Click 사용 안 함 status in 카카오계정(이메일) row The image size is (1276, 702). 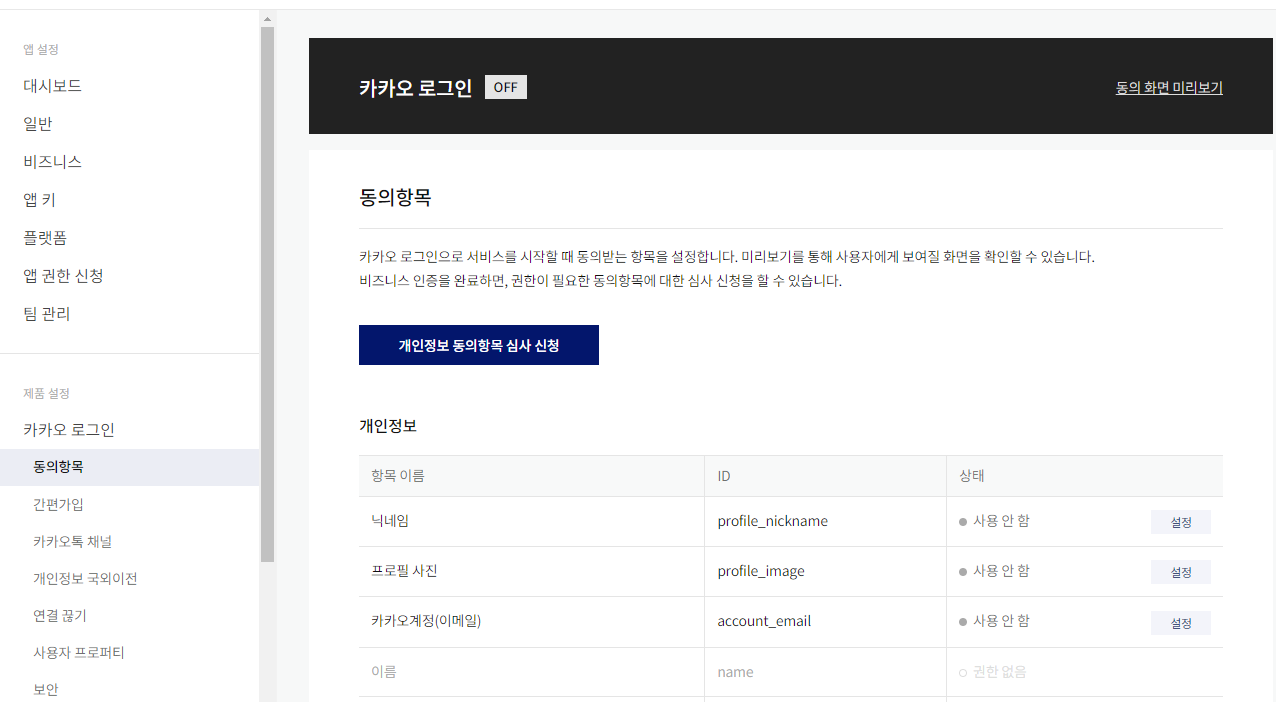point(1001,621)
